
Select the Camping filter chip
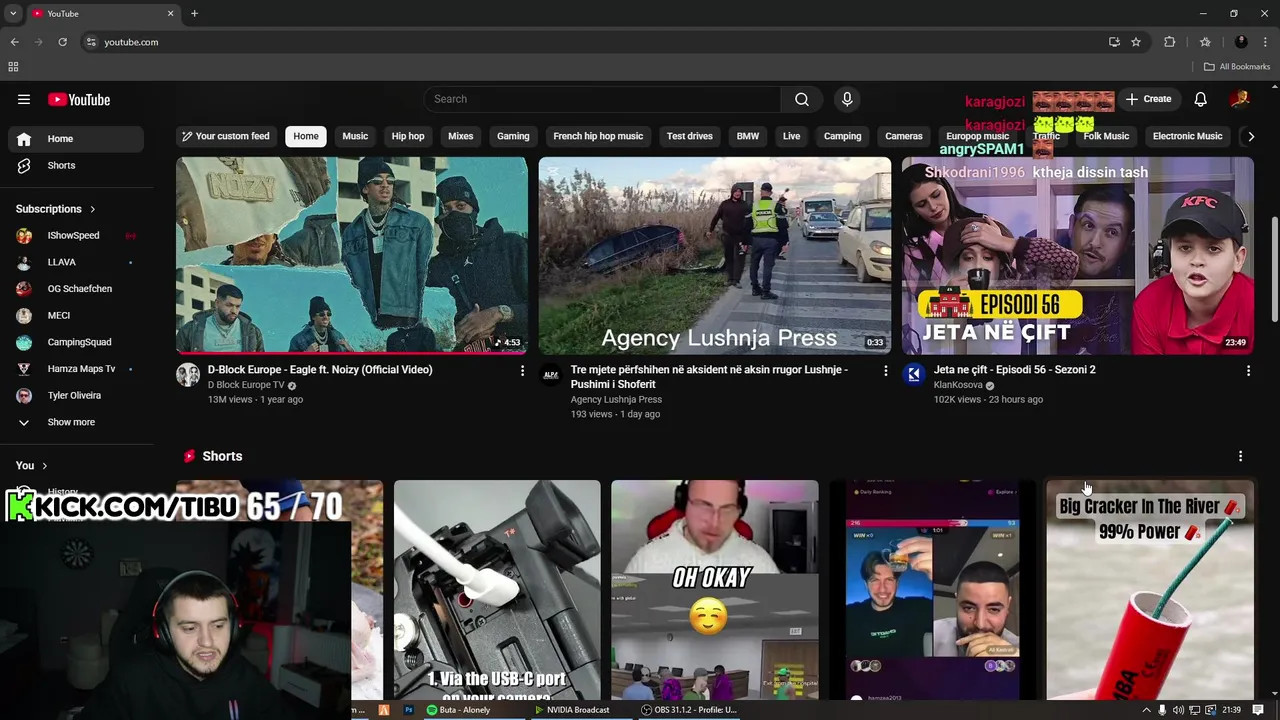click(x=842, y=136)
